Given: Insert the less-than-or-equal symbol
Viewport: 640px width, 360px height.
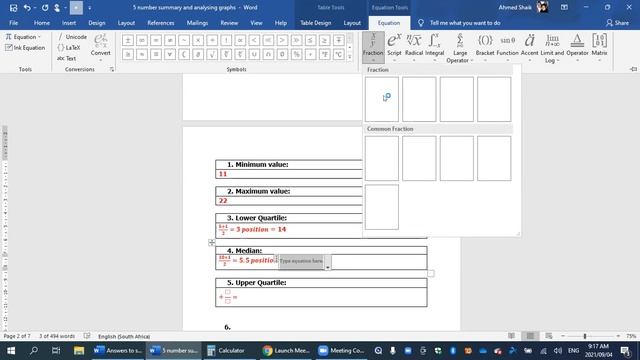Looking at the screenshot, I should pos(310,40).
